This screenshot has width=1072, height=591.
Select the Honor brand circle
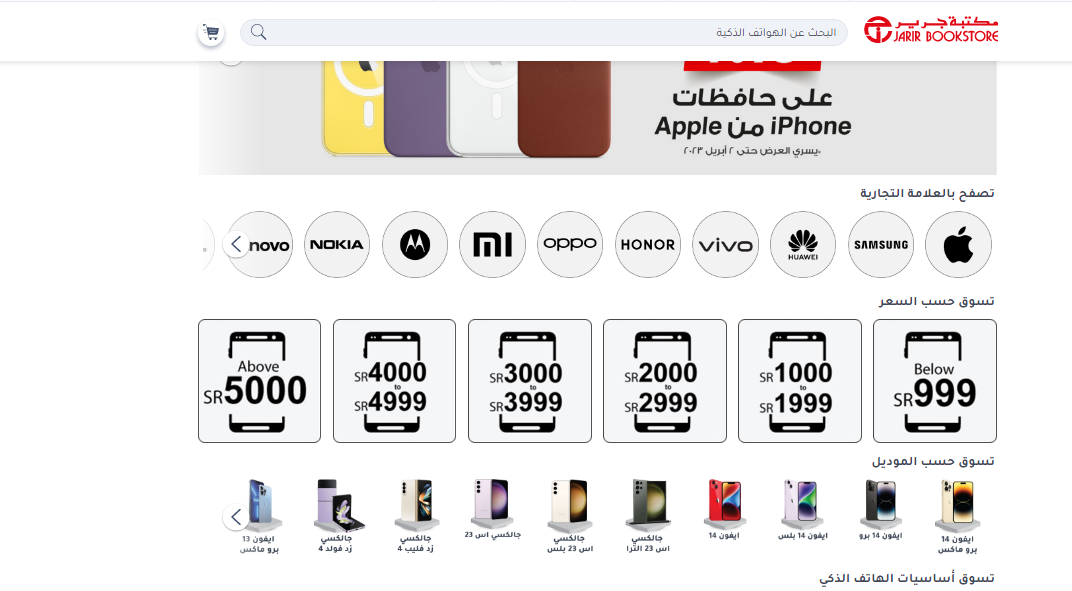tap(647, 244)
